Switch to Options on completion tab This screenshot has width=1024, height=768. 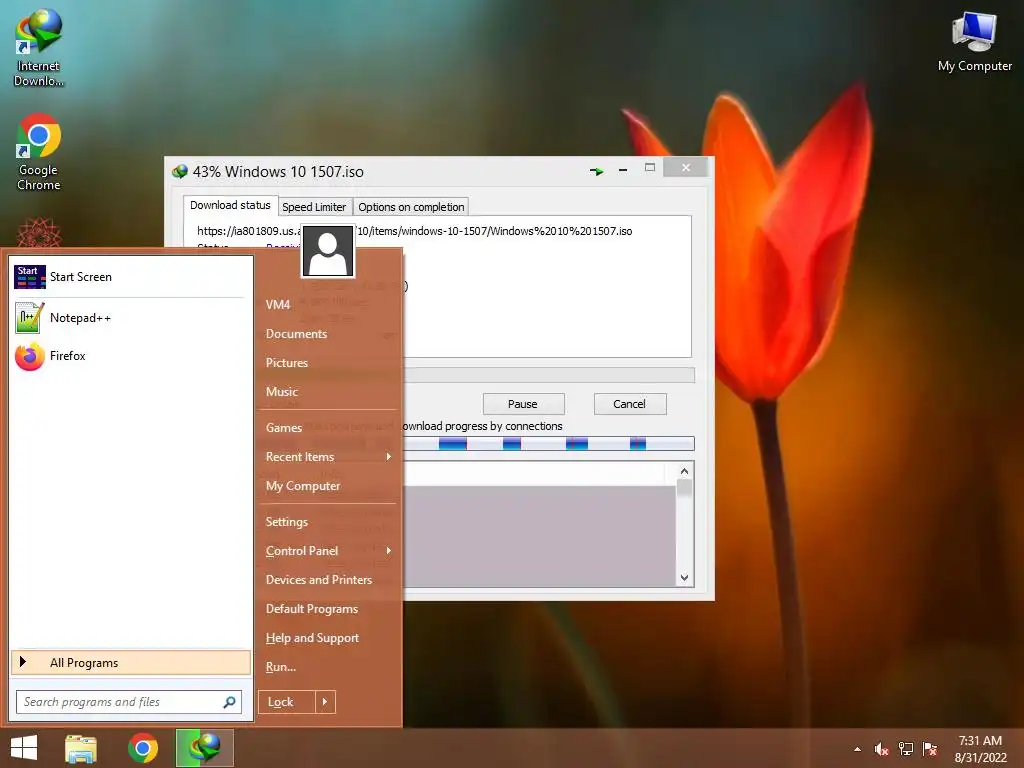(411, 207)
